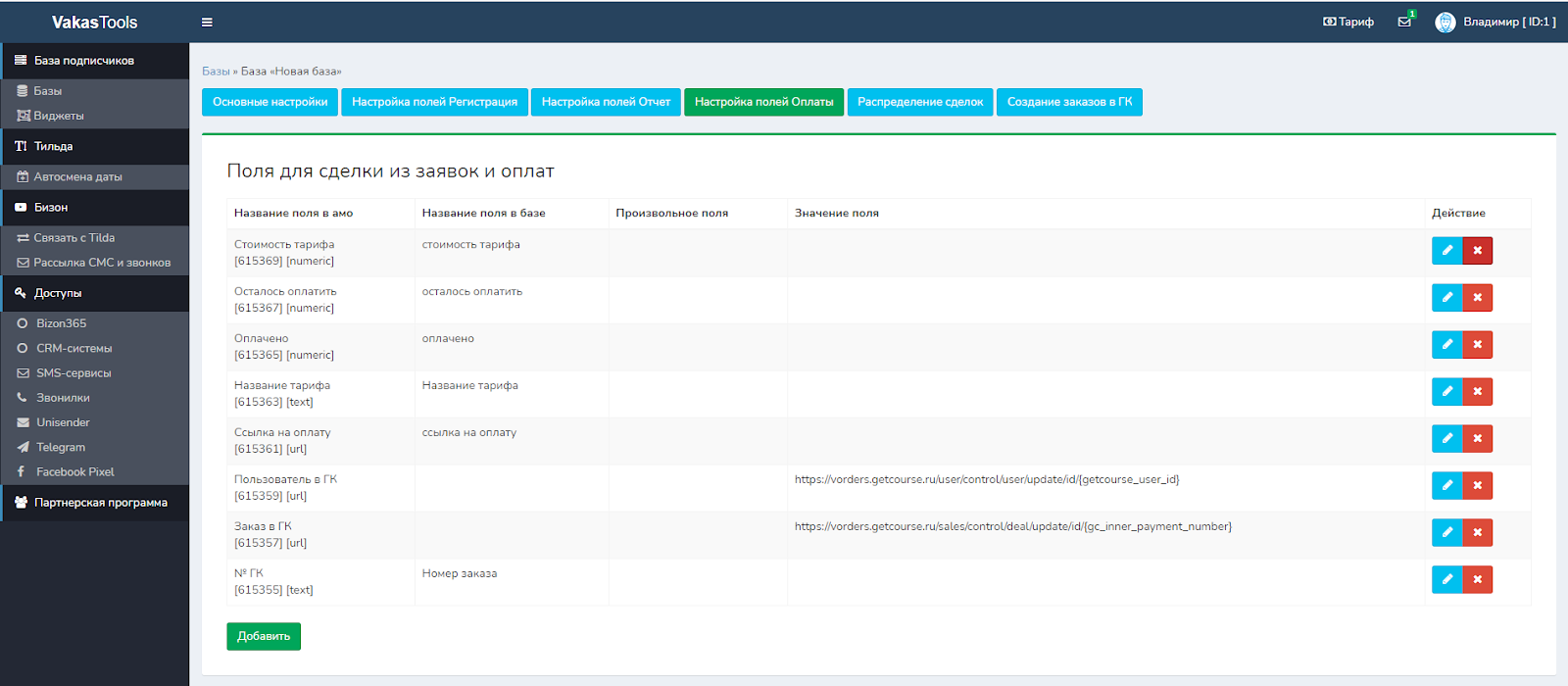The height and width of the screenshot is (686, 1568).
Task: Expand the База подписчиков sidebar section
Action: pyautogui.click(x=84, y=61)
